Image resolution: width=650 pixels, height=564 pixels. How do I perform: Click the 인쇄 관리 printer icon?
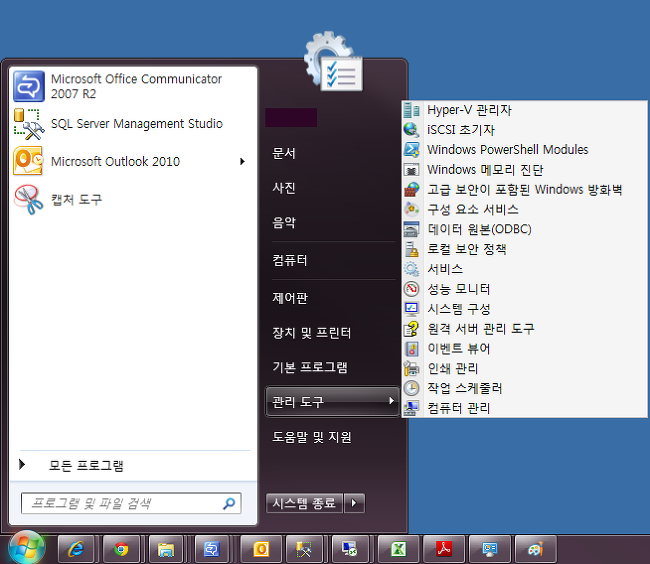(412, 368)
